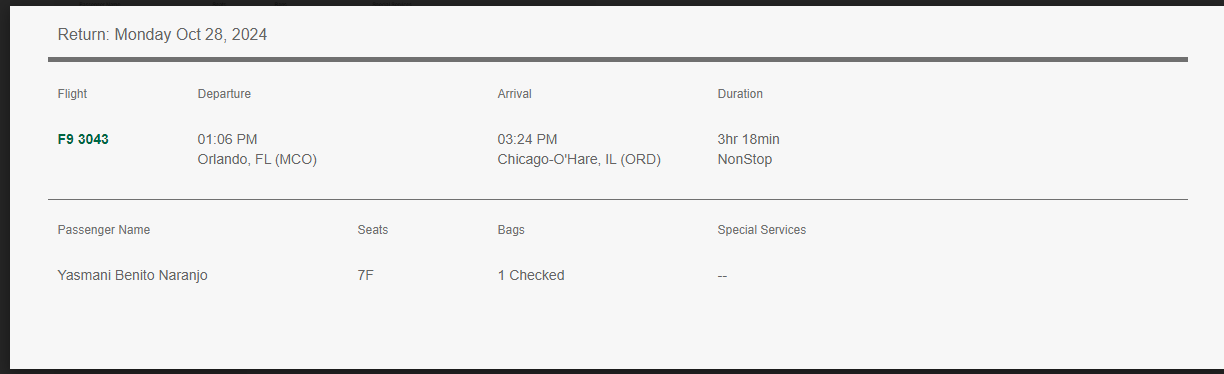Select the Departure column header
Image resolution: width=1224 pixels, height=374 pixels.
pos(224,94)
